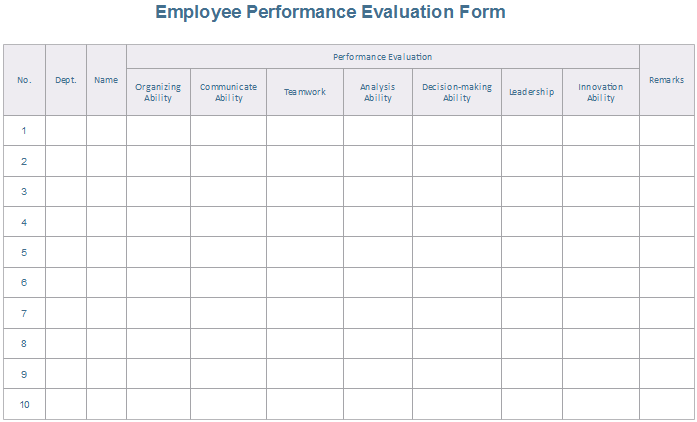Select the Communicate Ability header cell
The height and width of the screenshot is (422, 697).
click(x=228, y=92)
